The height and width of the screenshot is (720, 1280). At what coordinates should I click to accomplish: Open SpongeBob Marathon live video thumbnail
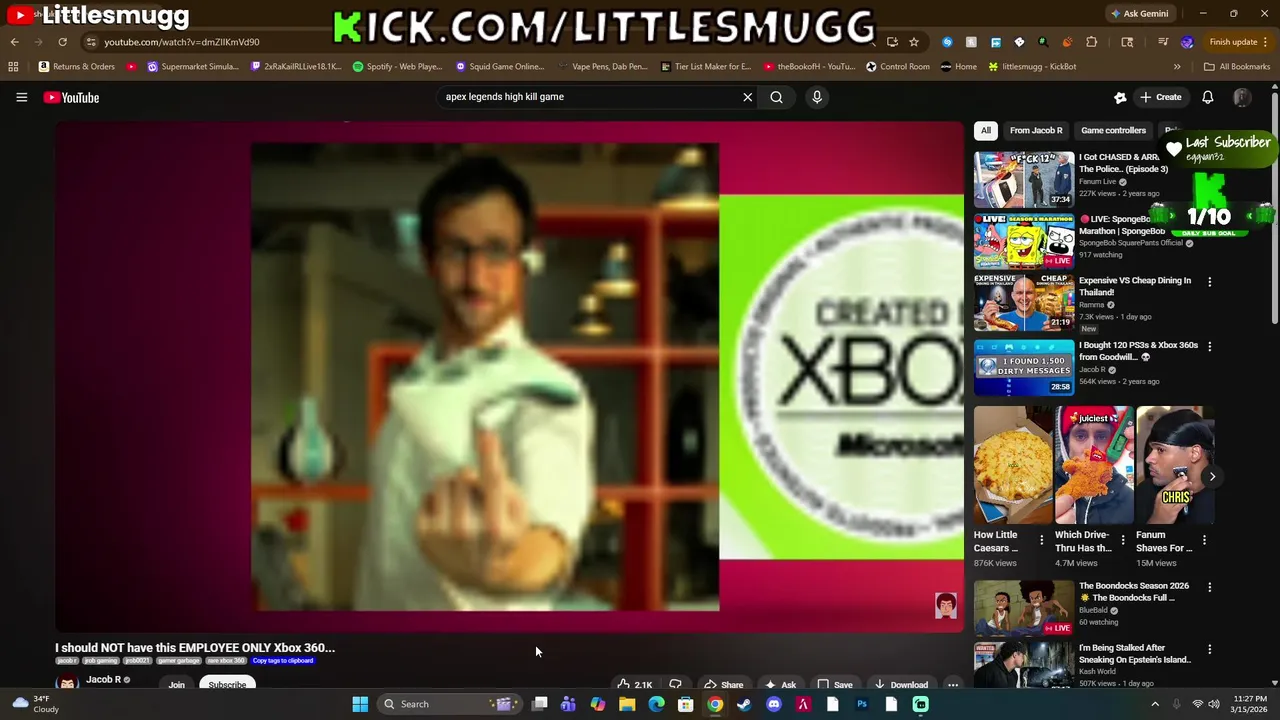coord(1024,241)
